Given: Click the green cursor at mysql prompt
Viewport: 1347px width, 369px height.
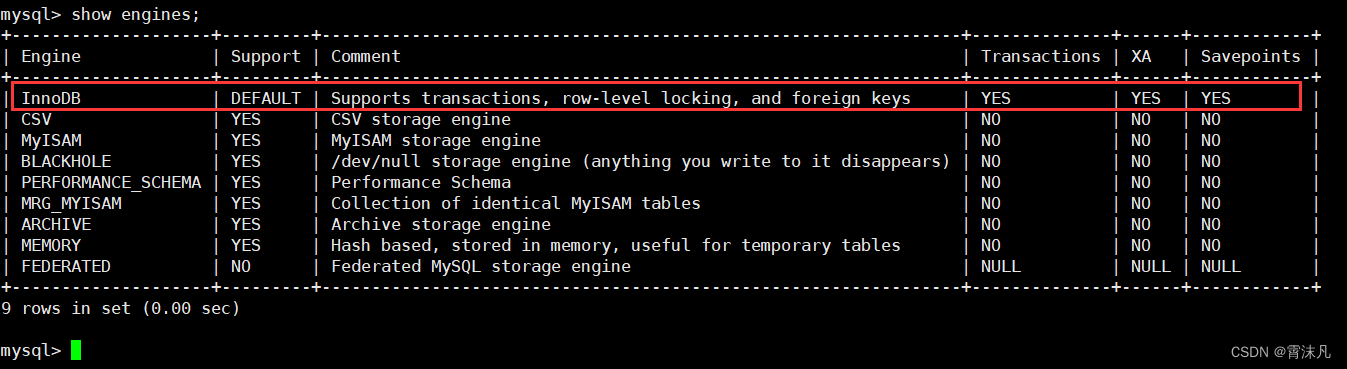Looking at the screenshot, I should tap(76, 350).
